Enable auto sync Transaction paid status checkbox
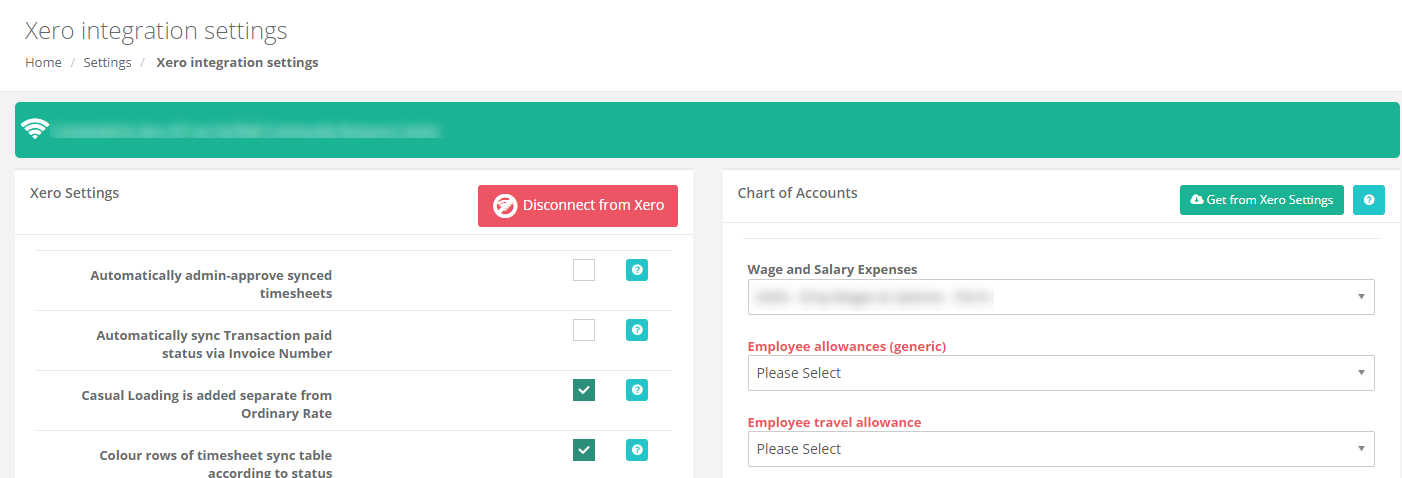The height and width of the screenshot is (478, 1402). click(584, 330)
